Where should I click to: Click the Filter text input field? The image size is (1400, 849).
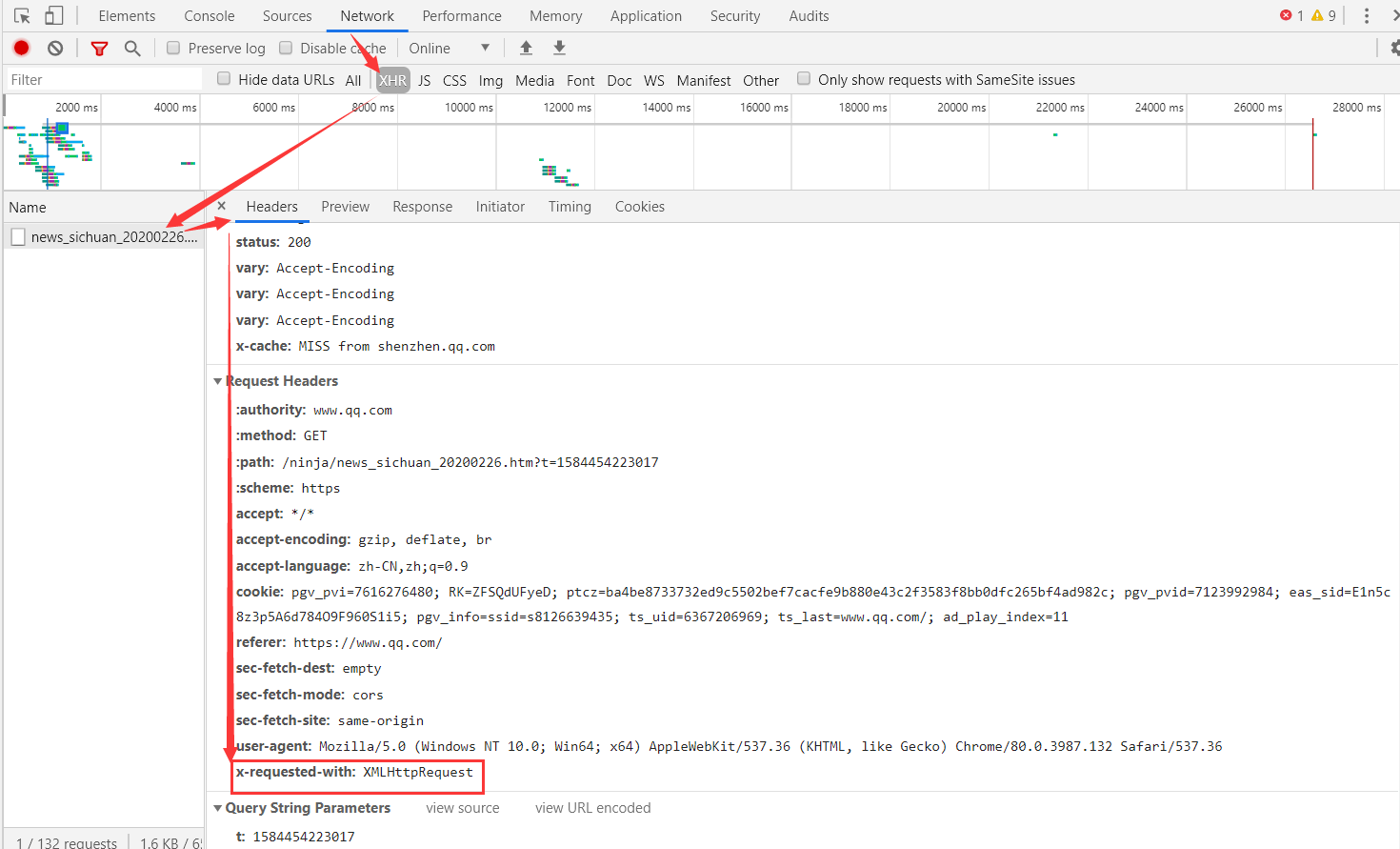(103, 79)
